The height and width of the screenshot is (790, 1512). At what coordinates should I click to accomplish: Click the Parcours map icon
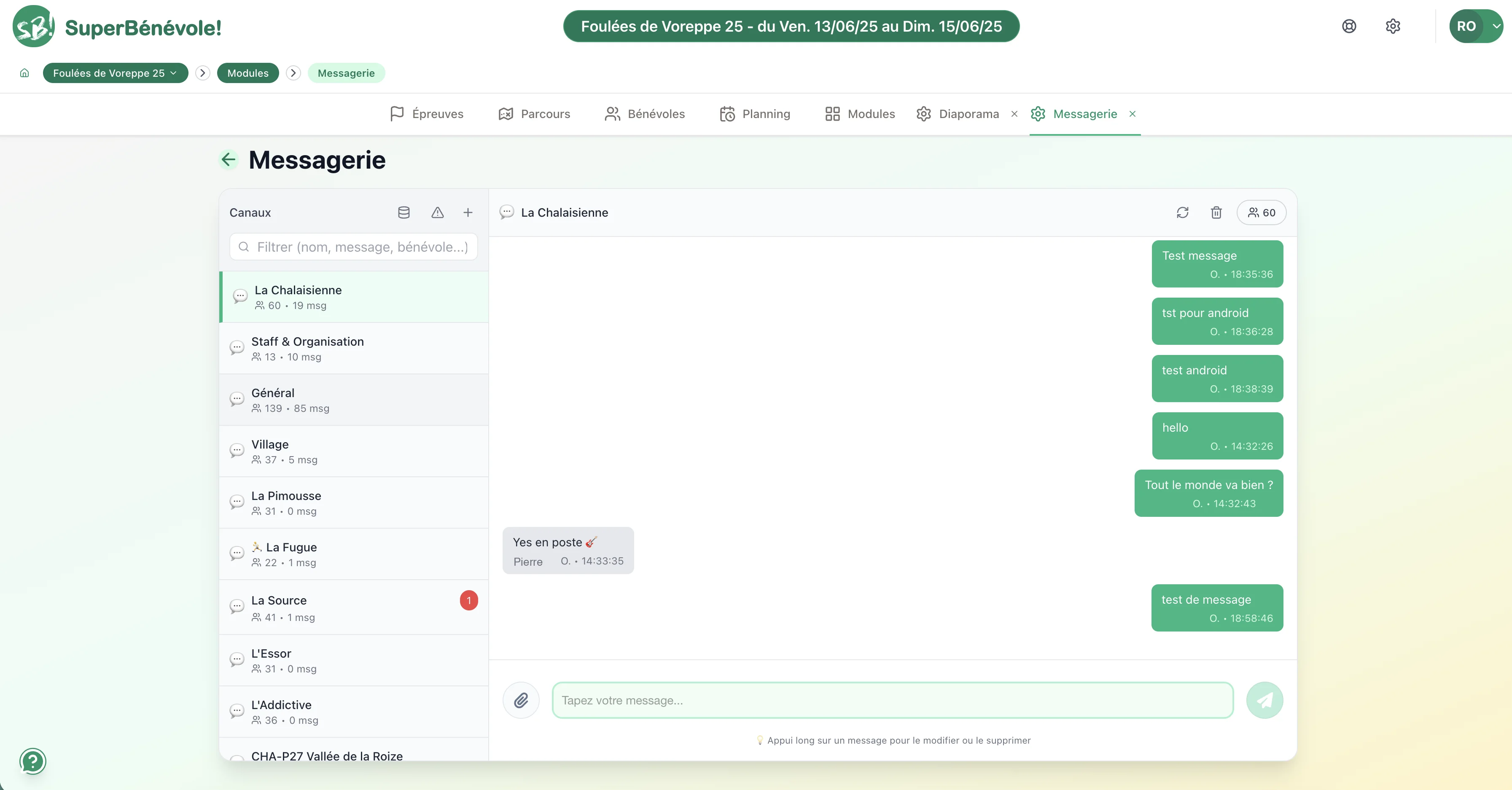[506, 113]
